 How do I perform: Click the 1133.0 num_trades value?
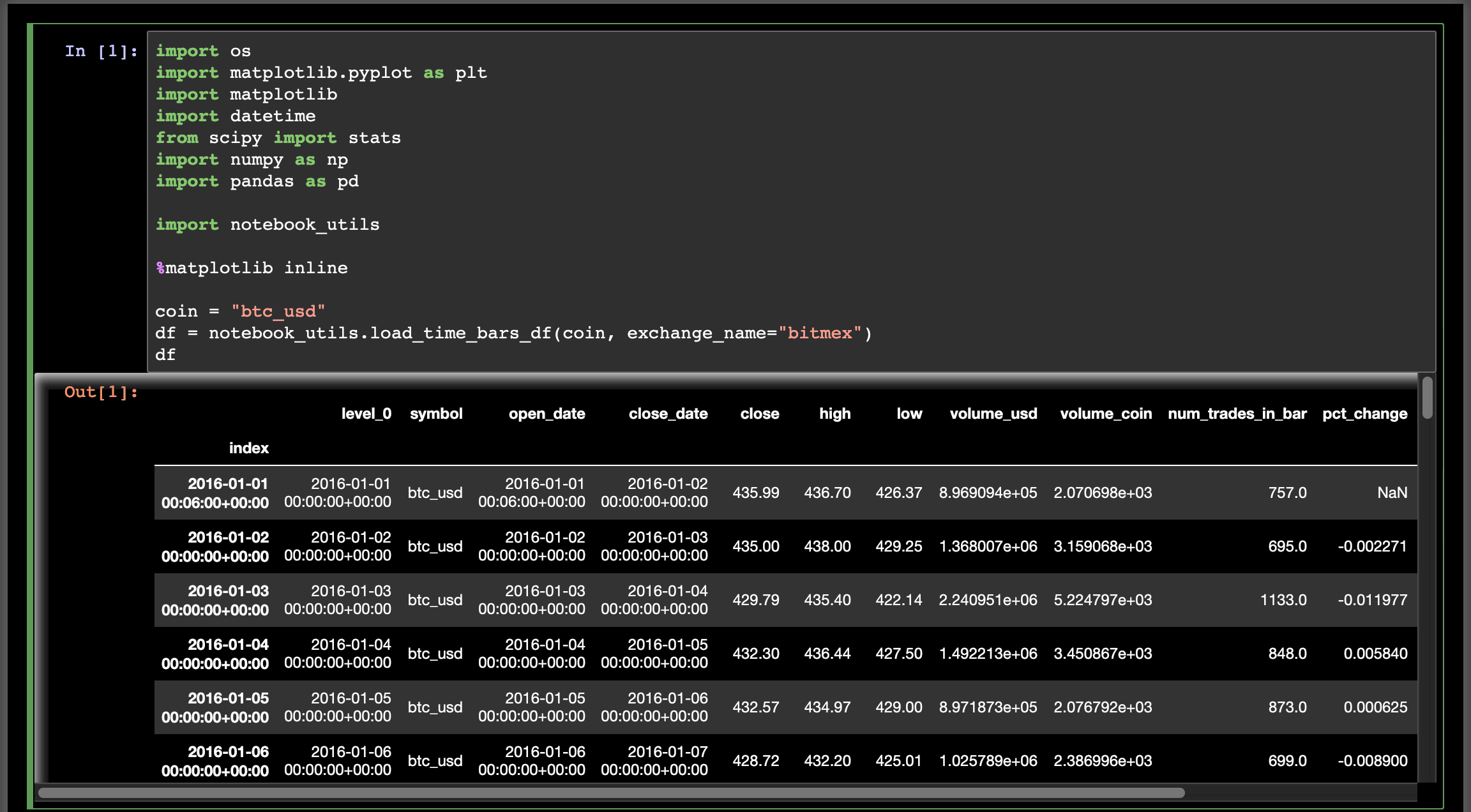[1283, 600]
